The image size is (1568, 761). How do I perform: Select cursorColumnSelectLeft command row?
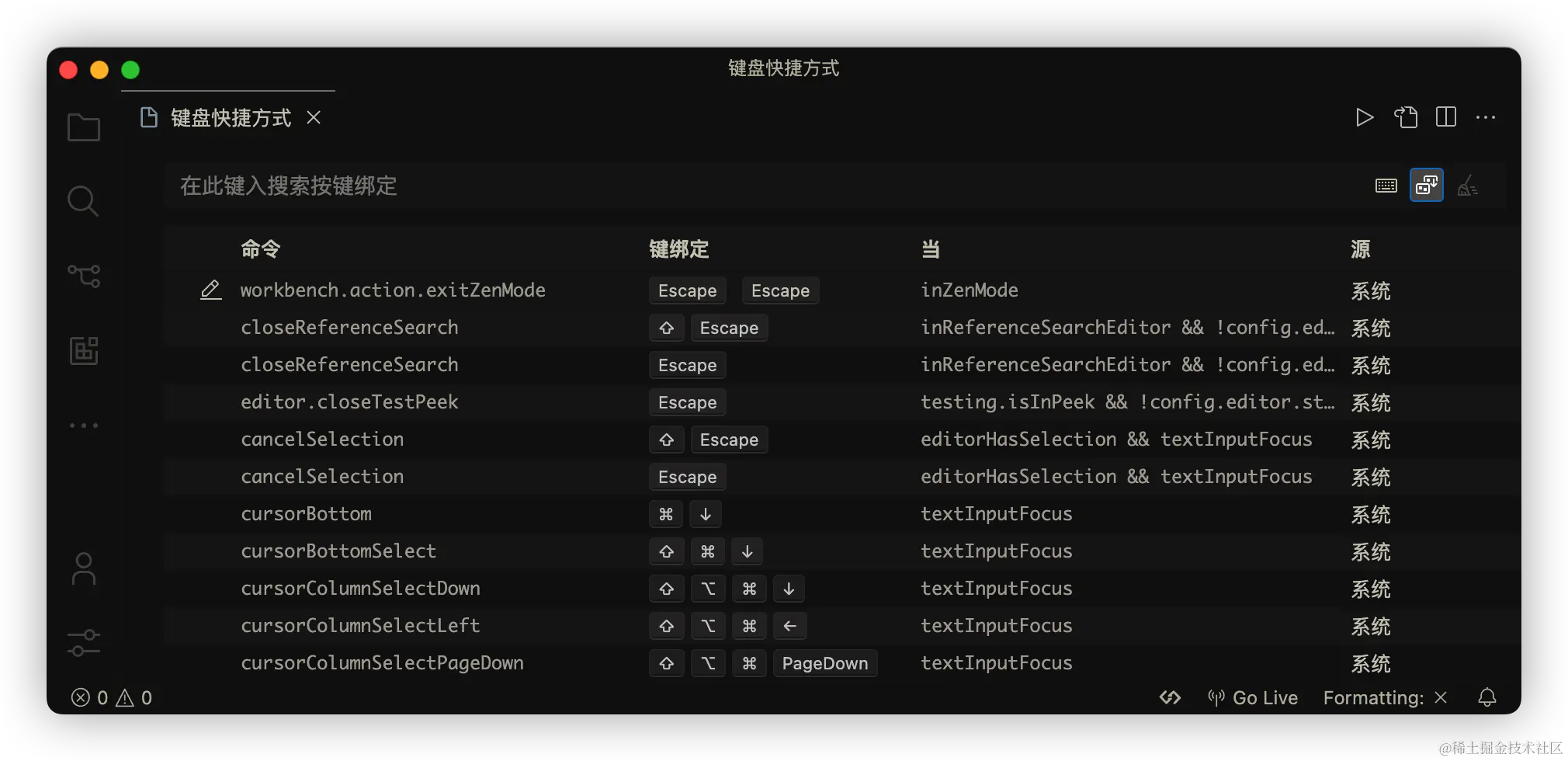[x=841, y=626]
